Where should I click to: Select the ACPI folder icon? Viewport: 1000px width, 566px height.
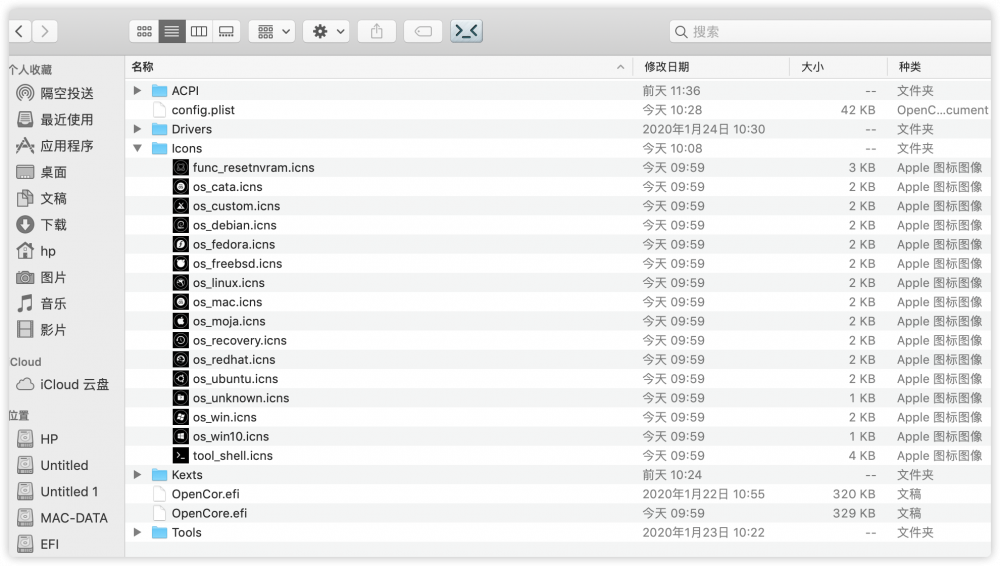point(159,91)
